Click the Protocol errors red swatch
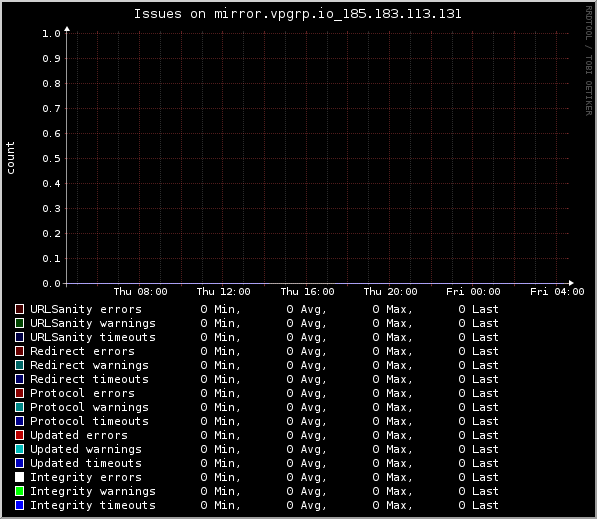 [19, 393]
